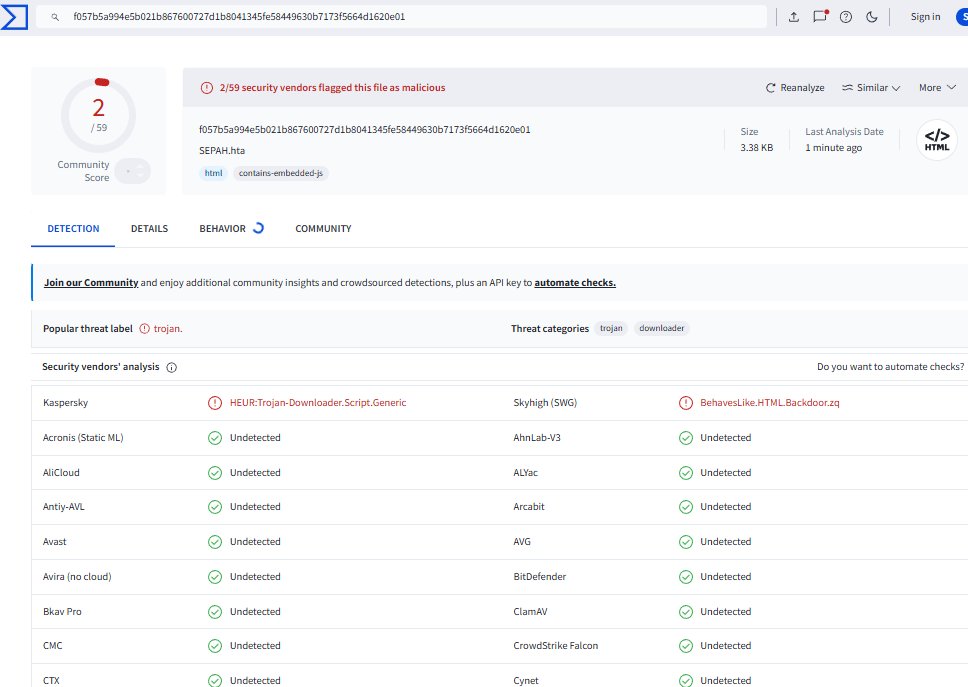
Task: Click the Kaspersky malicious alert icon
Action: [215, 403]
